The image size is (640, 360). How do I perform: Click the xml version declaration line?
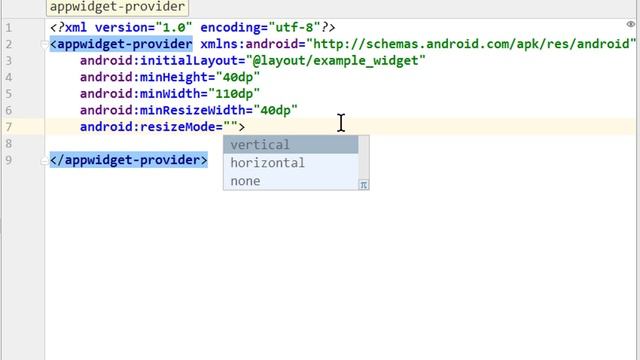(x=192, y=28)
